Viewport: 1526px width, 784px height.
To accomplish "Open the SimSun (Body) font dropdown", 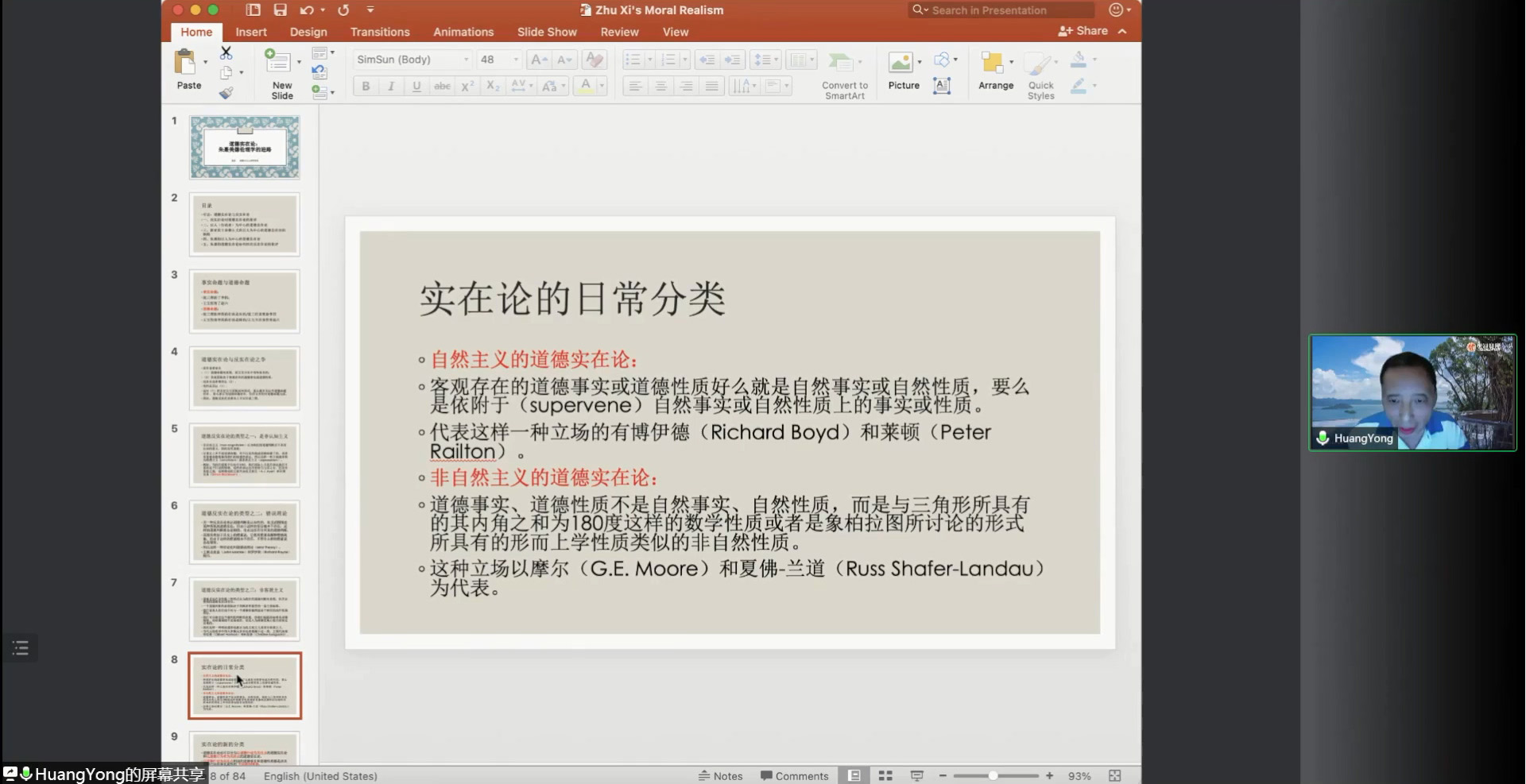I will [466, 60].
